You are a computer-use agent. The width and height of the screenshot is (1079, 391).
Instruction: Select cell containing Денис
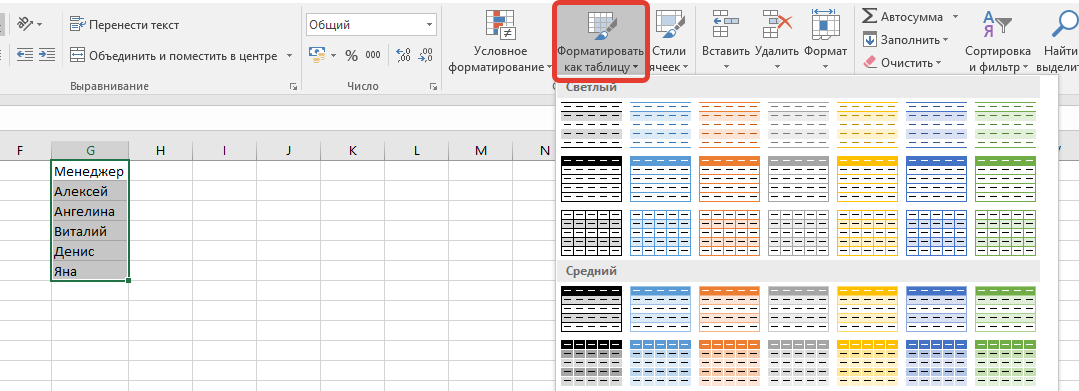pyautogui.click(x=90, y=251)
